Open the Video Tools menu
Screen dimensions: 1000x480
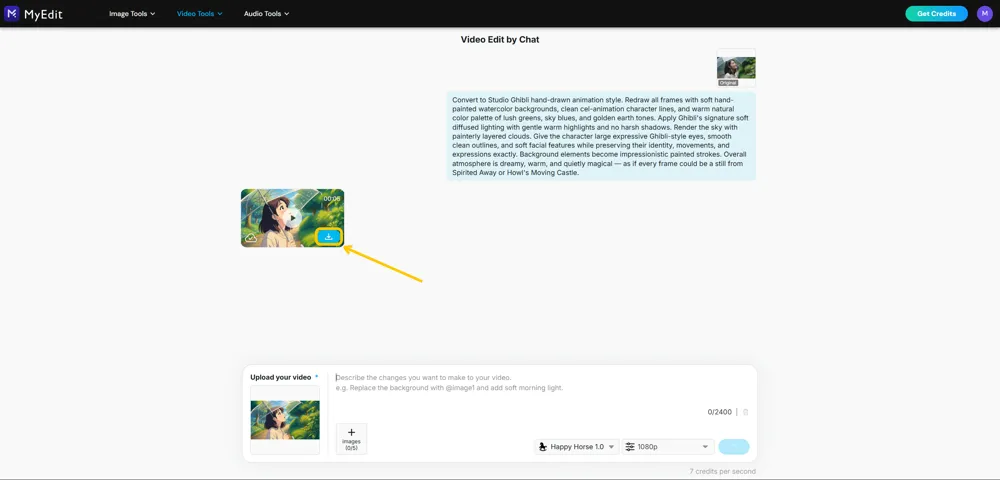pos(200,13)
